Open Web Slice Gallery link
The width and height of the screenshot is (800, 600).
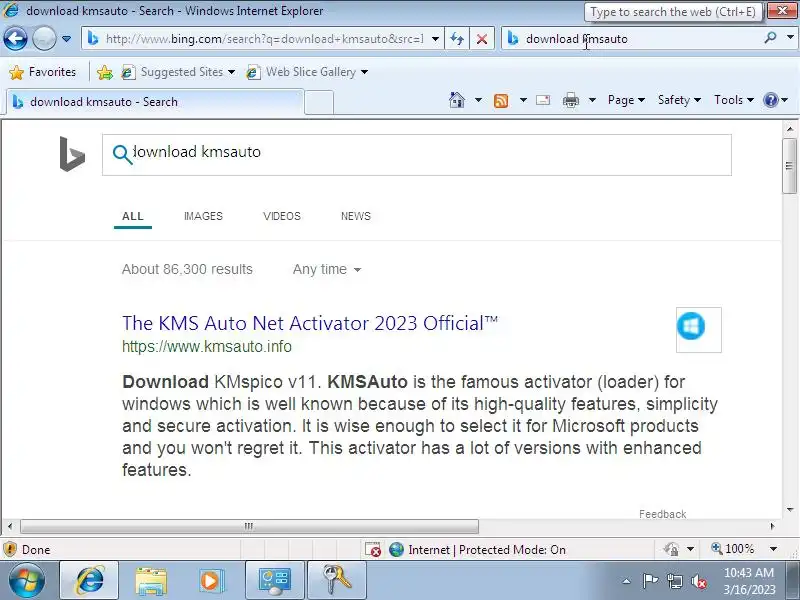tap(307, 72)
